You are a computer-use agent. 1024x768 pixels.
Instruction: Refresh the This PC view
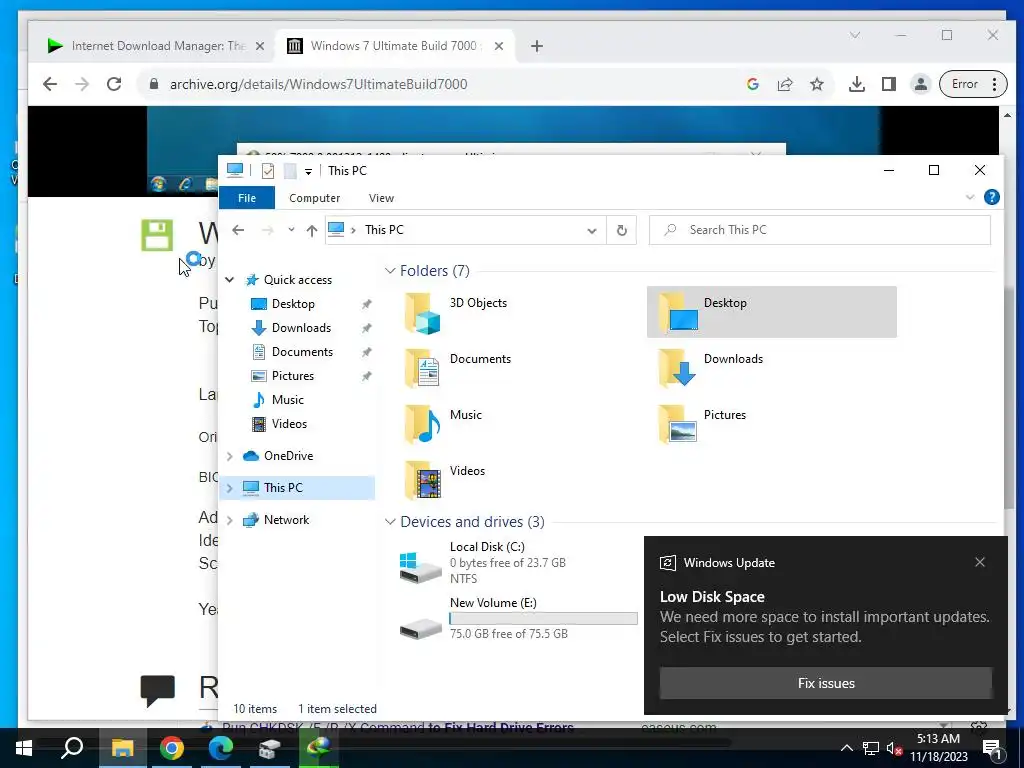point(622,230)
